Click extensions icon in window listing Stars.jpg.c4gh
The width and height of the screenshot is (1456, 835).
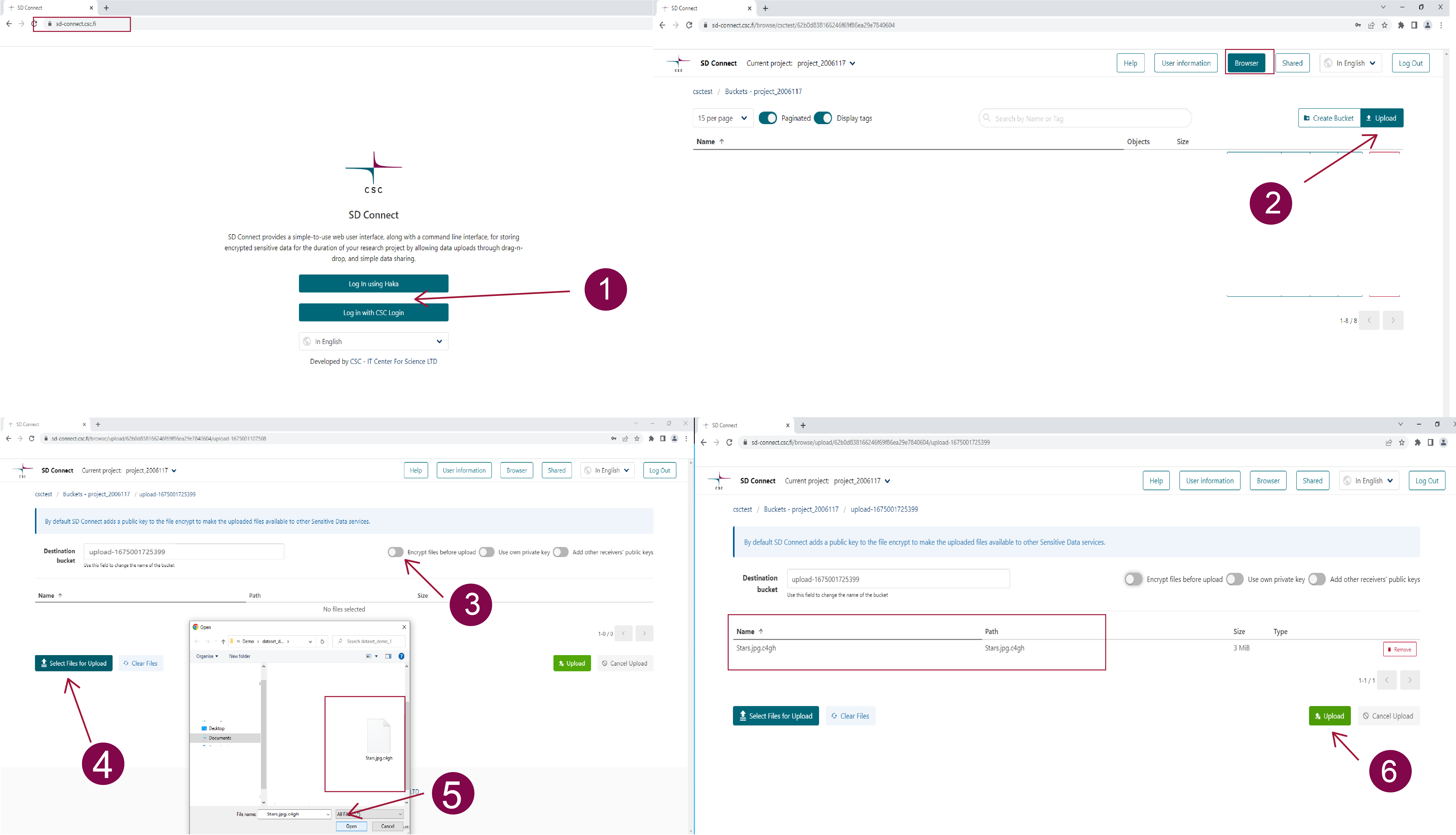tap(1418, 443)
